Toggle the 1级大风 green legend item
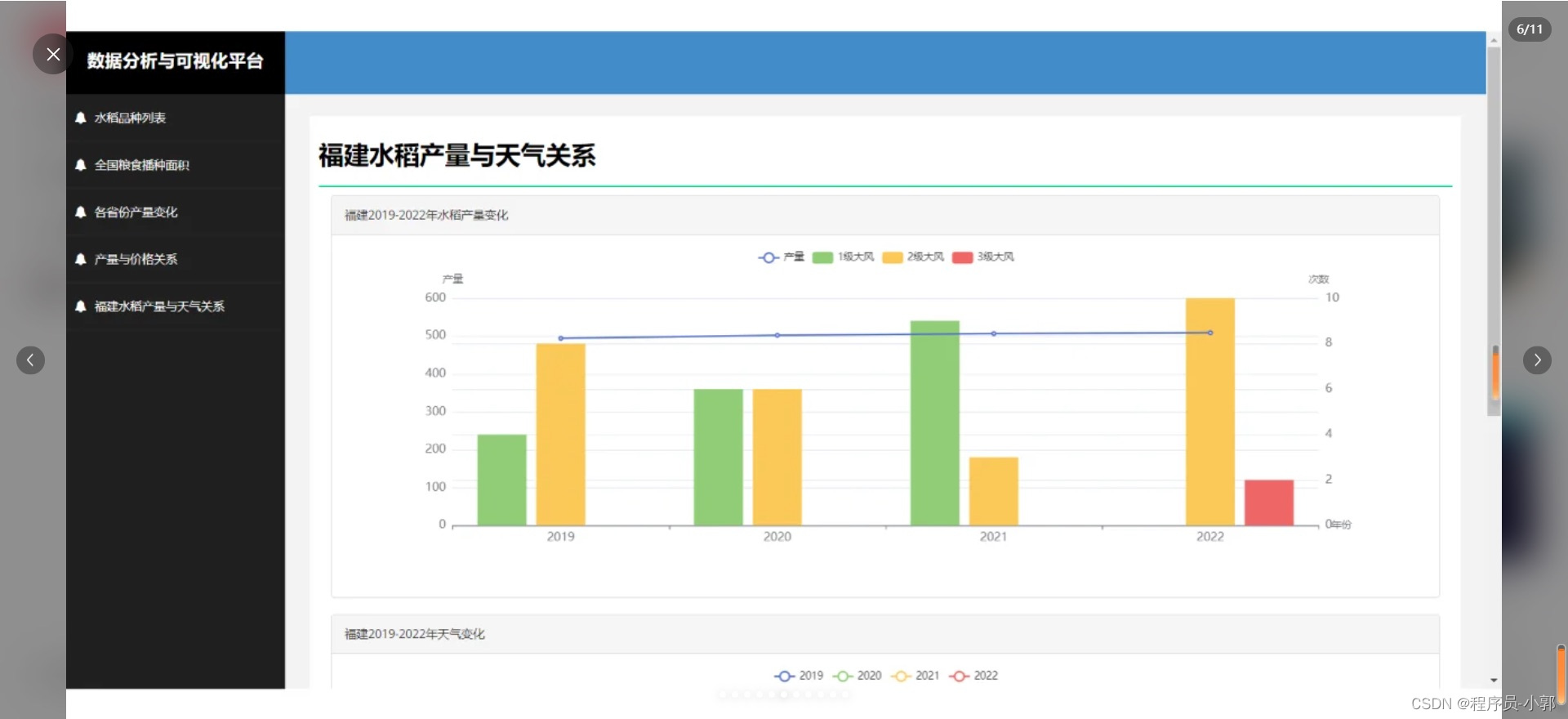 pyautogui.click(x=844, y=257)
